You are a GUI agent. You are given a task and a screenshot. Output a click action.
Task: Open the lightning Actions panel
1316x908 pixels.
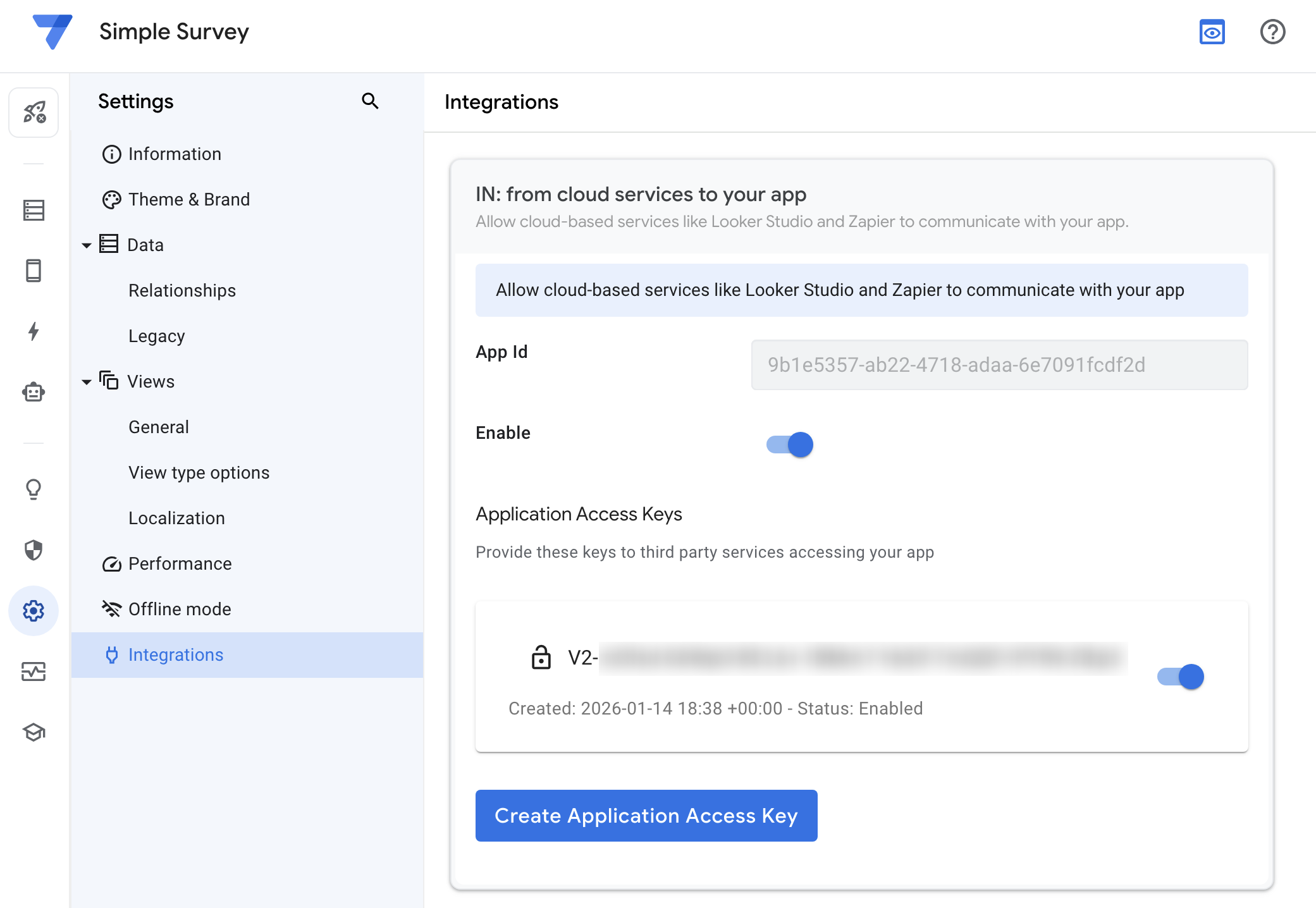point(34,331)
